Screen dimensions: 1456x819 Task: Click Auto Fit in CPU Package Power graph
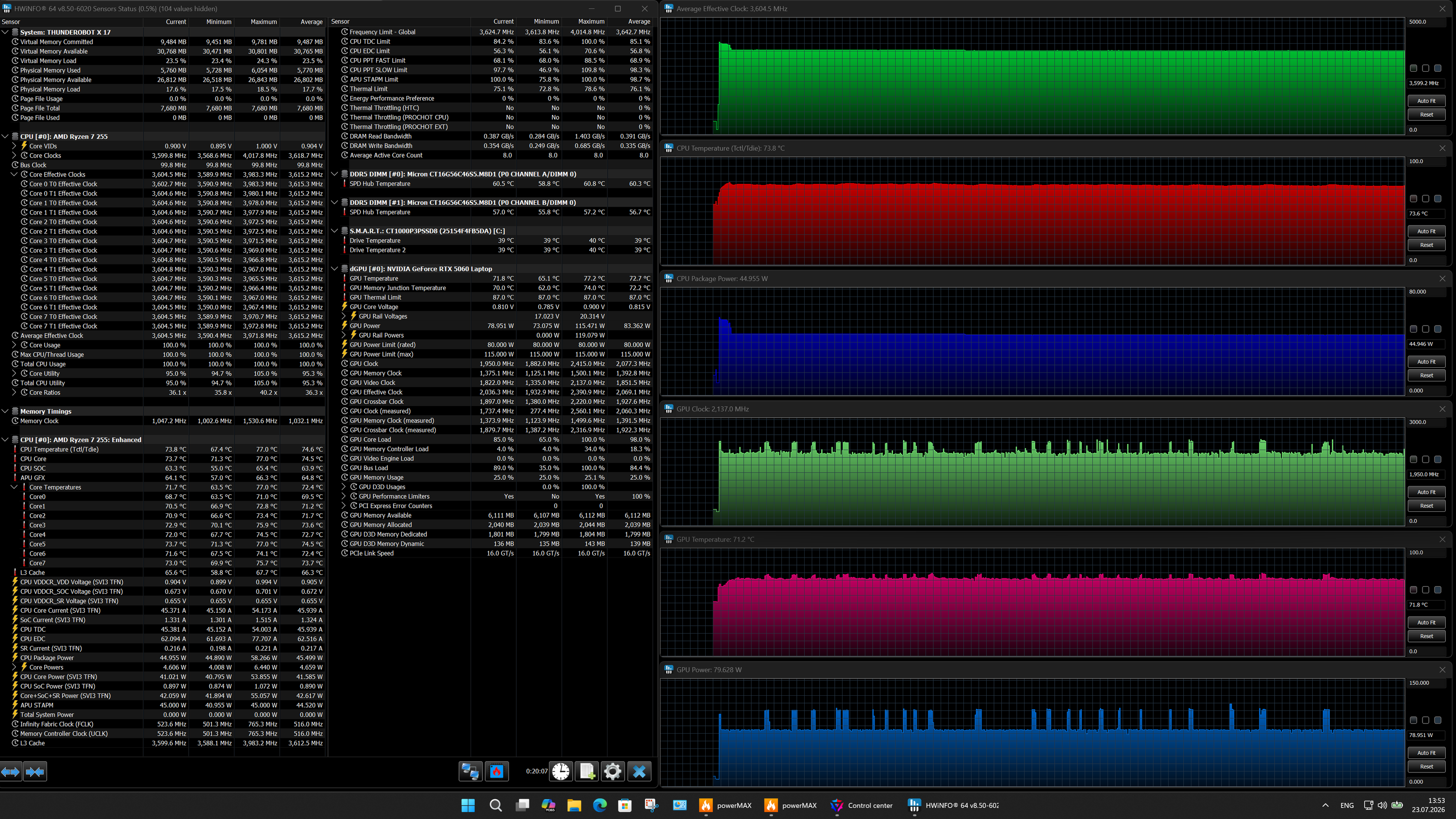point(1426,362)
